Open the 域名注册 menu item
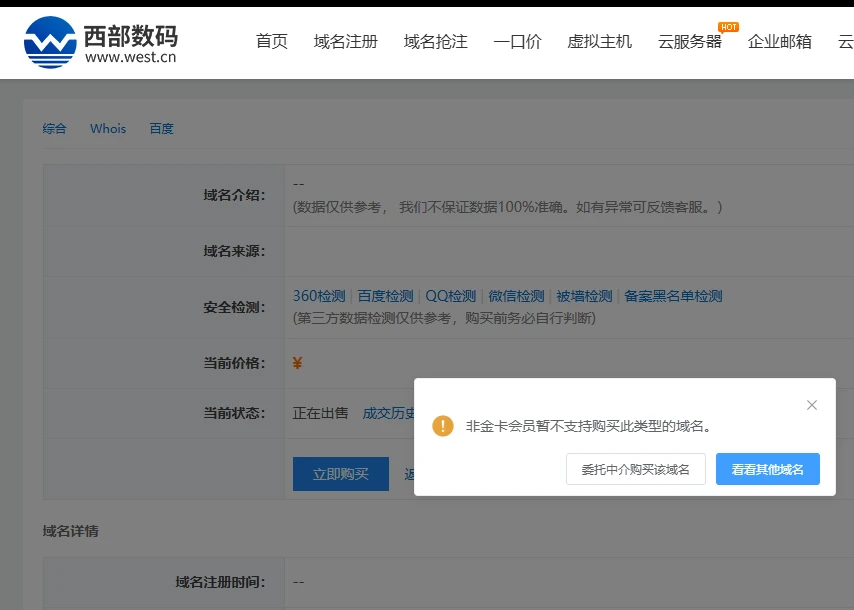854x610 pixels. 346,42
